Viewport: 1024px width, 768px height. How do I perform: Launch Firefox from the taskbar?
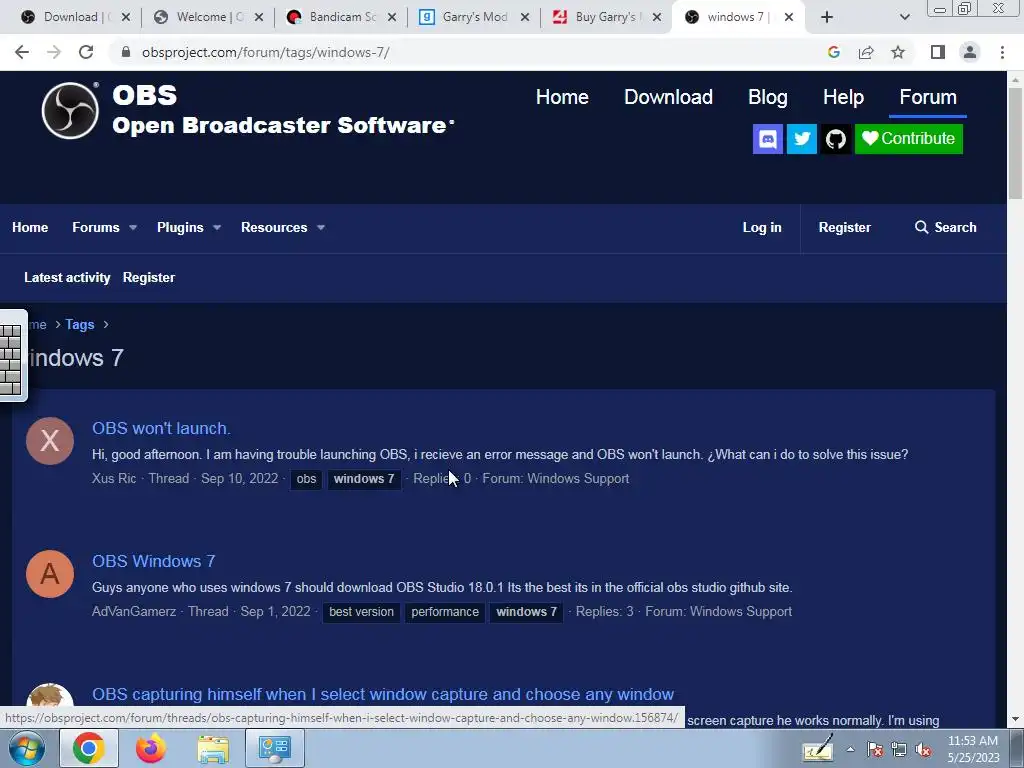151,748
